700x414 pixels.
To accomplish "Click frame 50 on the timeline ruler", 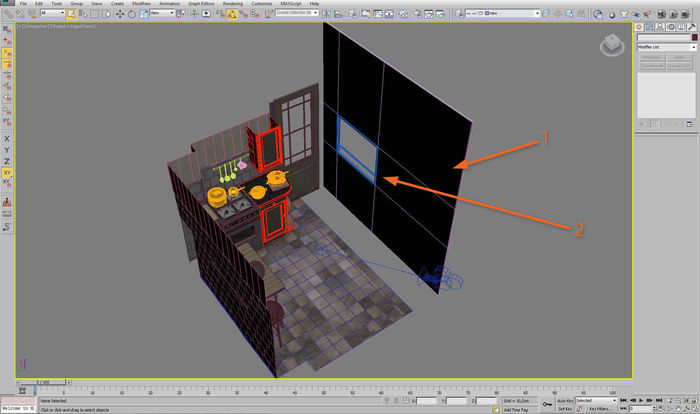I will coord(324,393).
